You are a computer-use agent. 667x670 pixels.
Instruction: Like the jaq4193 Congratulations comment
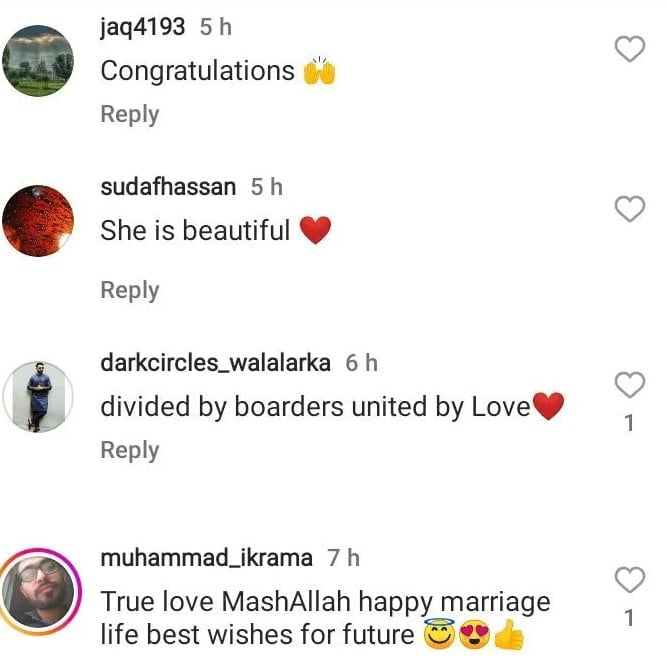[x=629, y=49]
